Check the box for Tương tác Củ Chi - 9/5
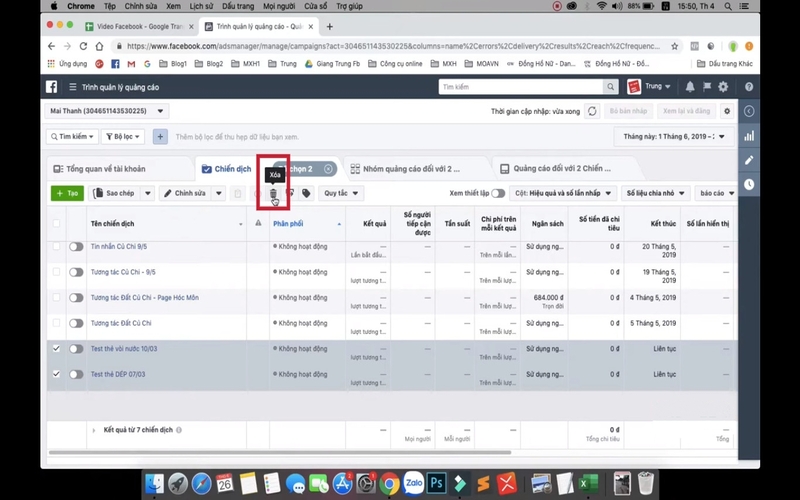Viewport: 800px width, 500px height. 56,272
